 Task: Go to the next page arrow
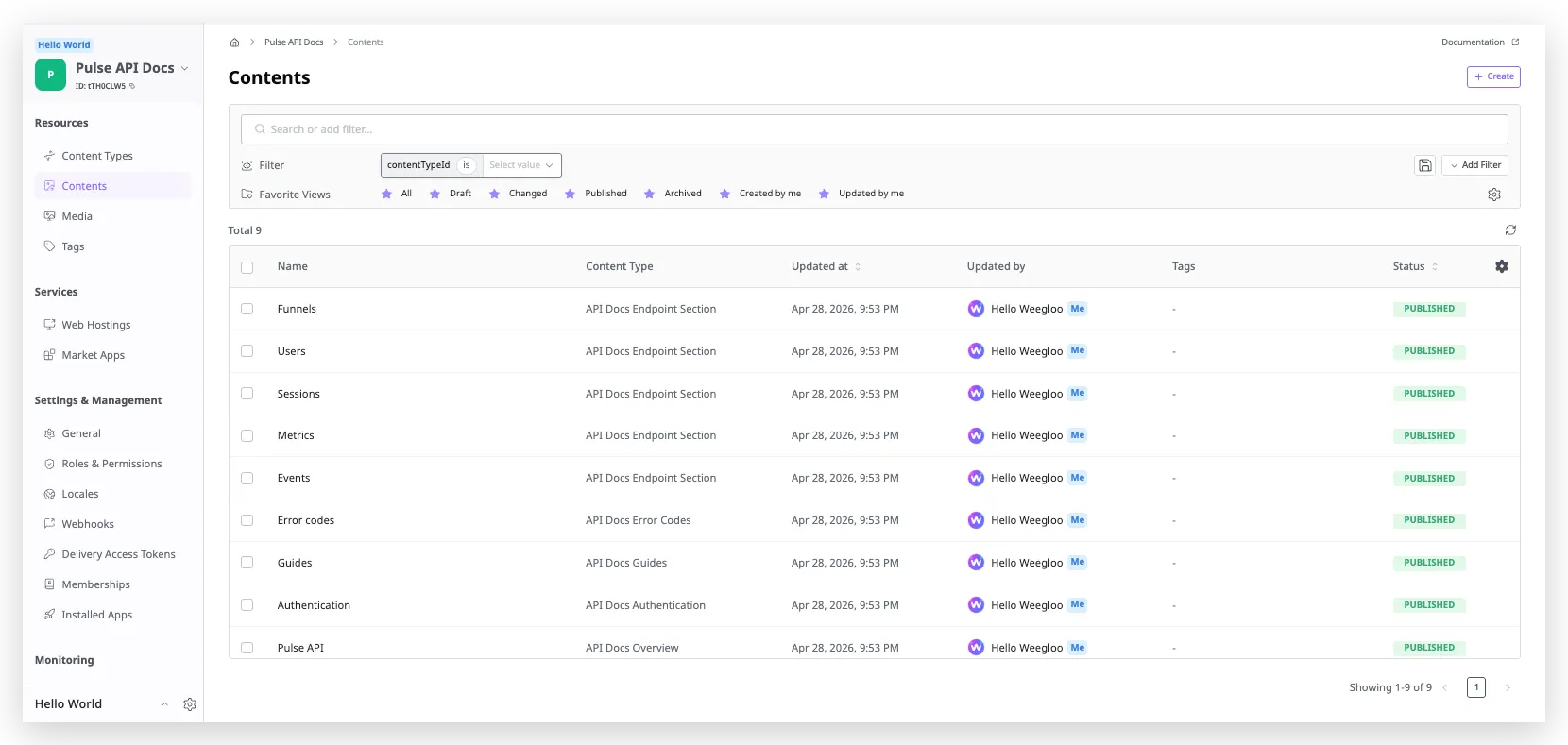tap(1508, 687)
